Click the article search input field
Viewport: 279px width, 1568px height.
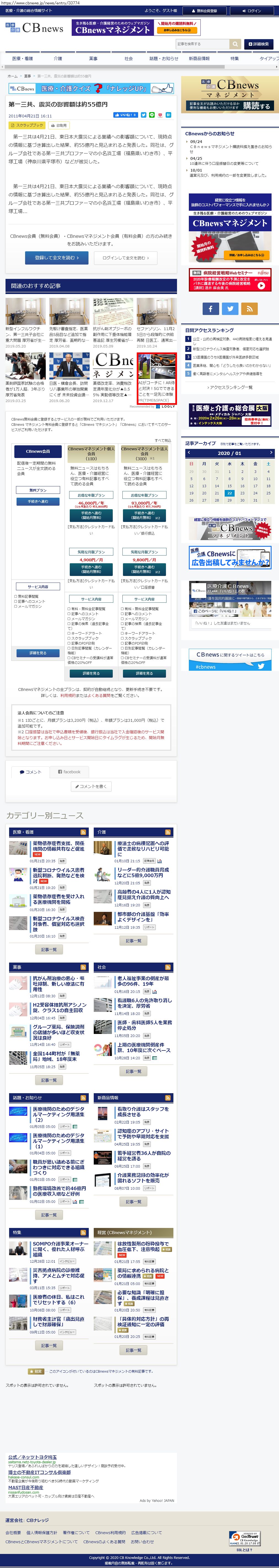[202, 44]
